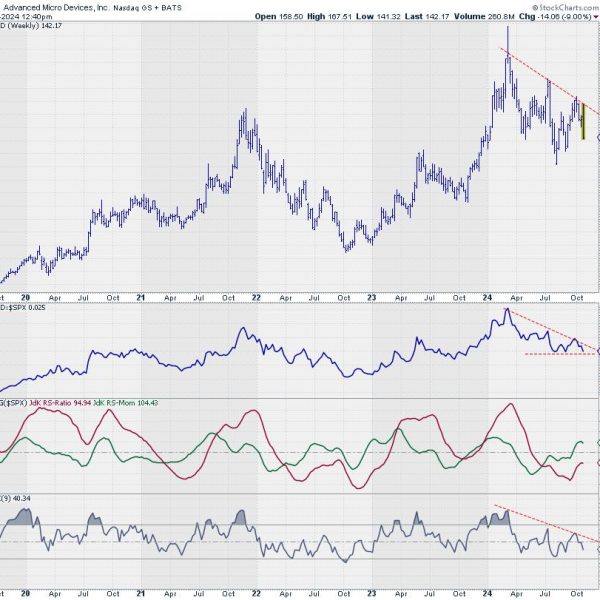The image size is (600, 600).
Task: Open the red dropdown arrow beside Chg
Action: coord(595,17)
